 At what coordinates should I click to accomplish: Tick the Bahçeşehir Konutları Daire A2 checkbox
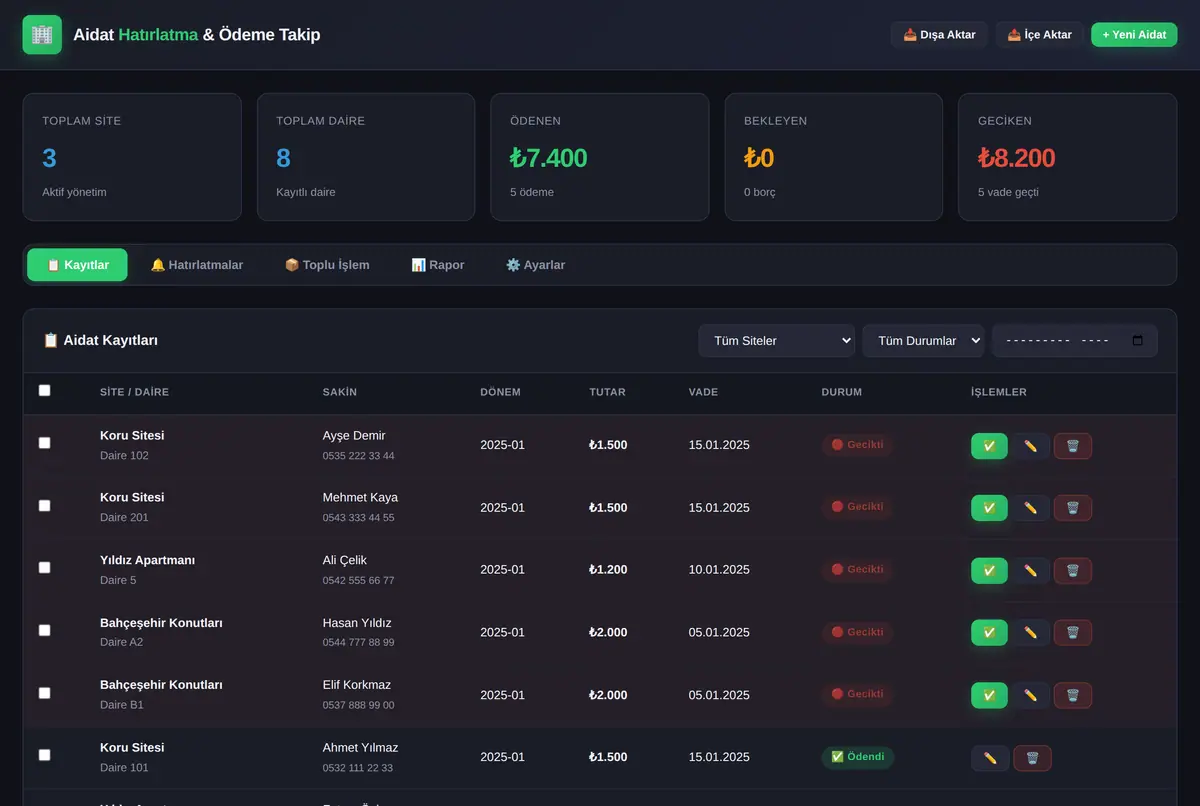(x=44, y=630)
